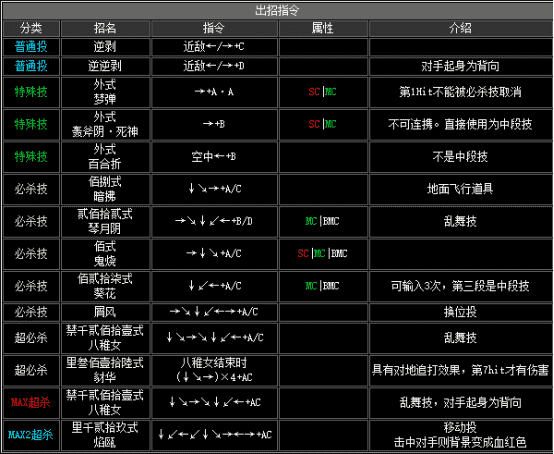Click the 逆逆剥 move name

105,66
